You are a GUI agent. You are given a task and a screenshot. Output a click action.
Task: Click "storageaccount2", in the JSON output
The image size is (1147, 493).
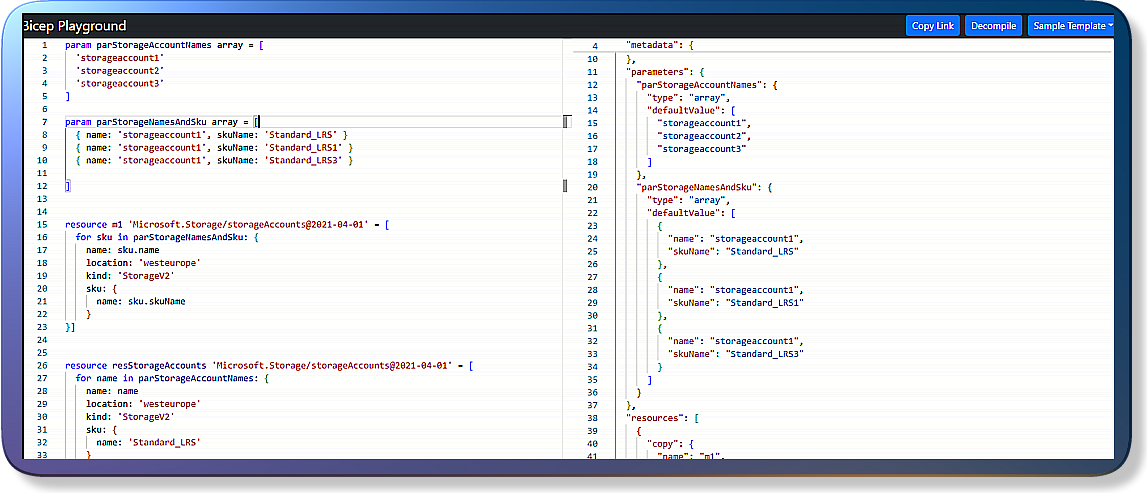click(x=704, y=136)
